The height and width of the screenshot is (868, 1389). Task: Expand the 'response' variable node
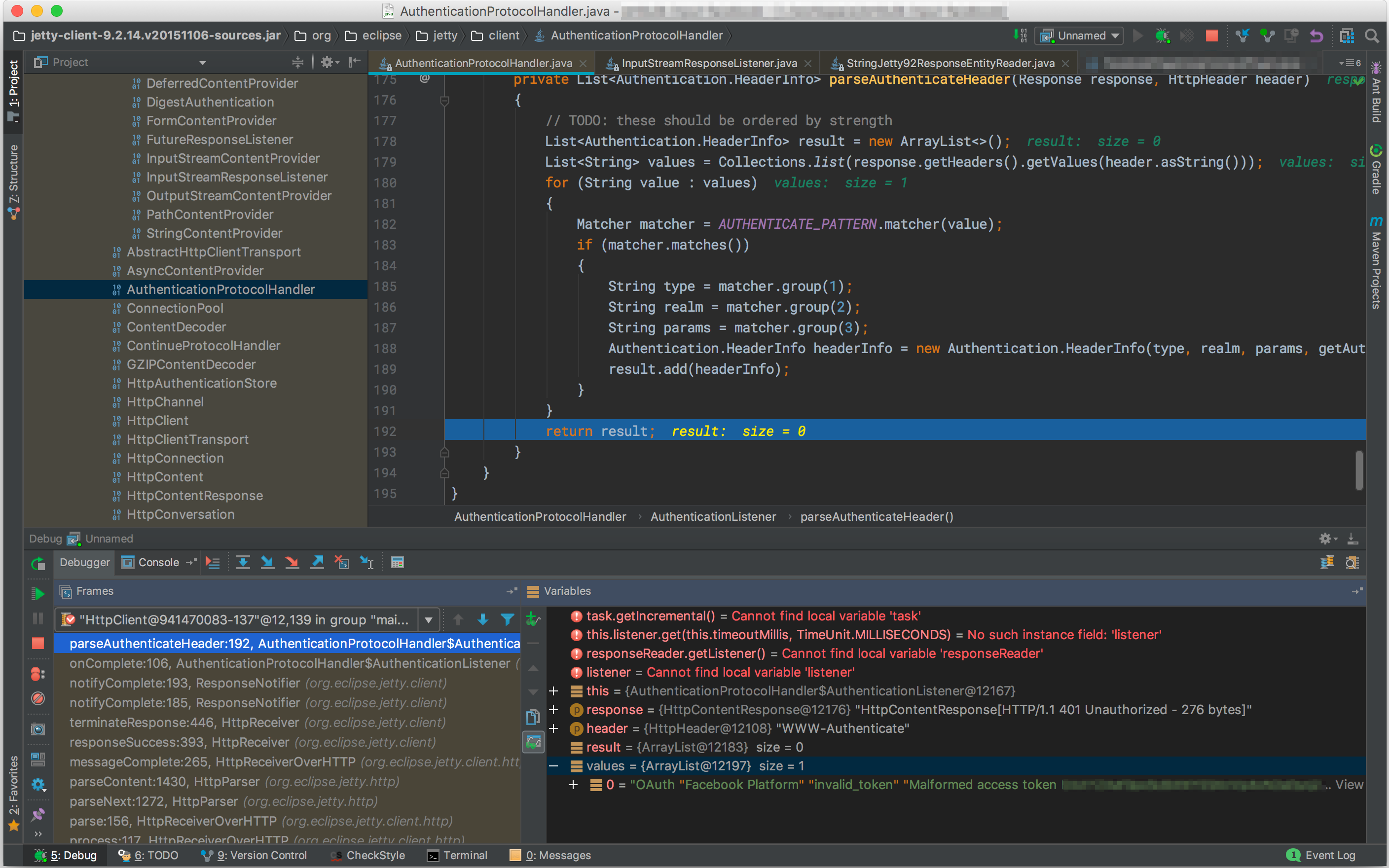pos(553,710)
